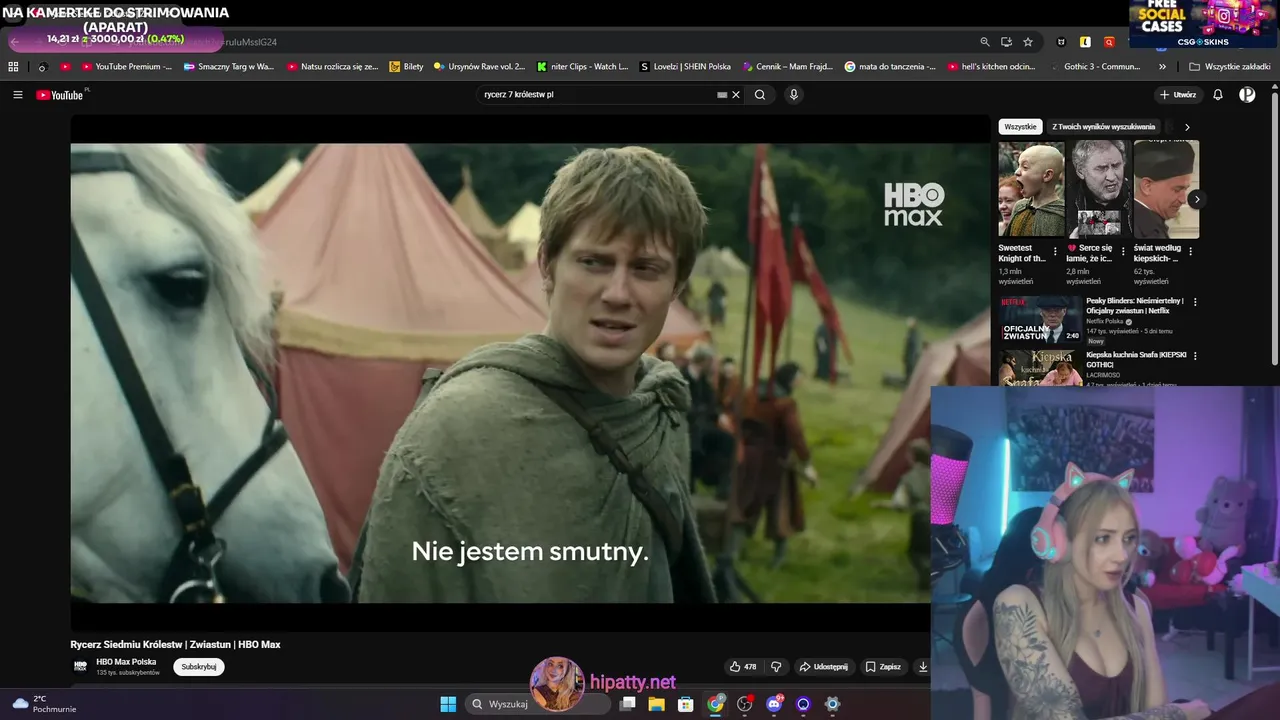Dislike the video with the thumbs-down icon
This screenshot has width=1280, height=720.
click(776, 667)
